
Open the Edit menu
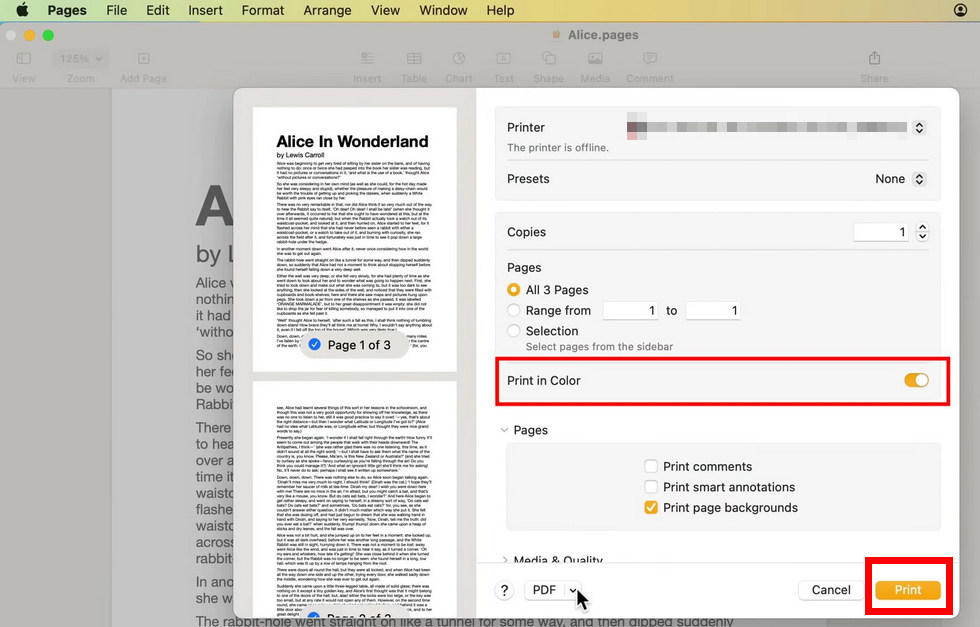(x=158, y=11)
